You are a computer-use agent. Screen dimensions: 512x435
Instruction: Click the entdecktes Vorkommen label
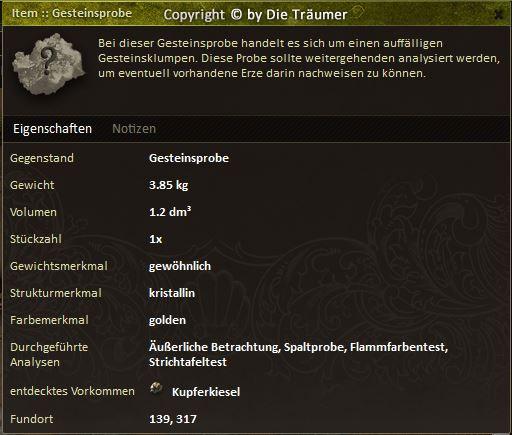(x=72, y=391)
